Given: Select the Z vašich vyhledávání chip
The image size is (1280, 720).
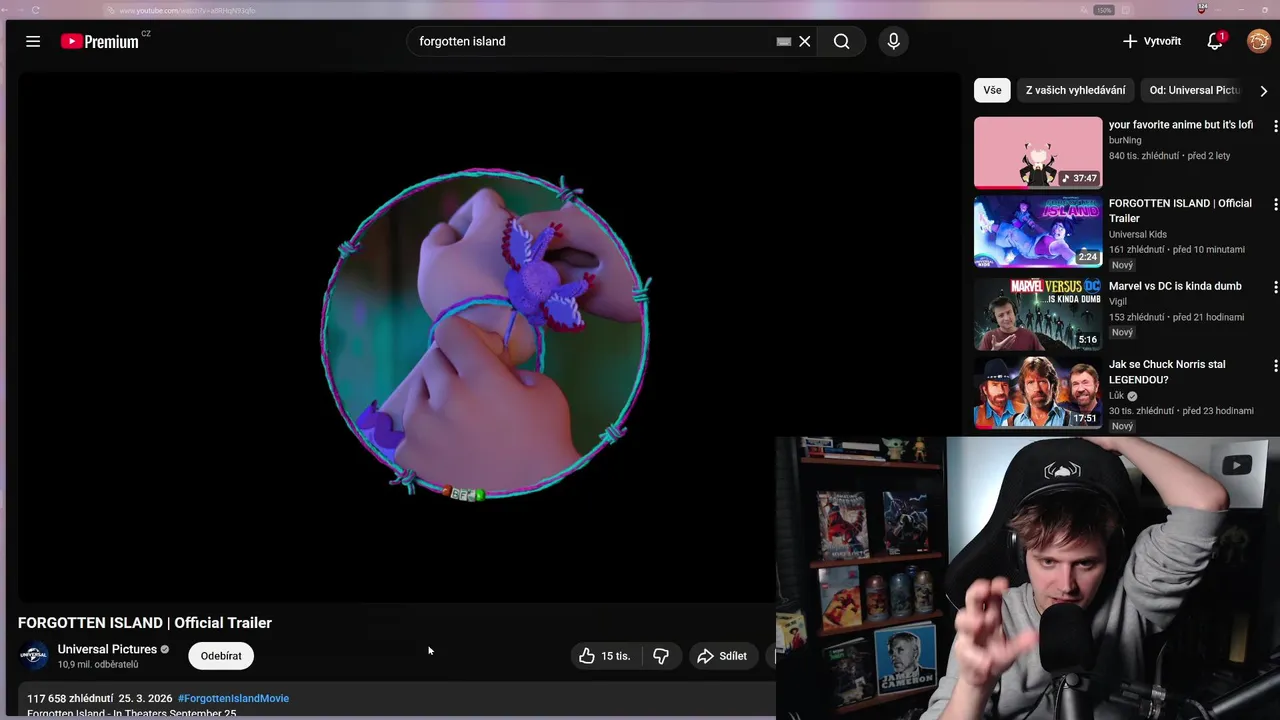Looking at the screenshot, I should (x=1075, y=90).
